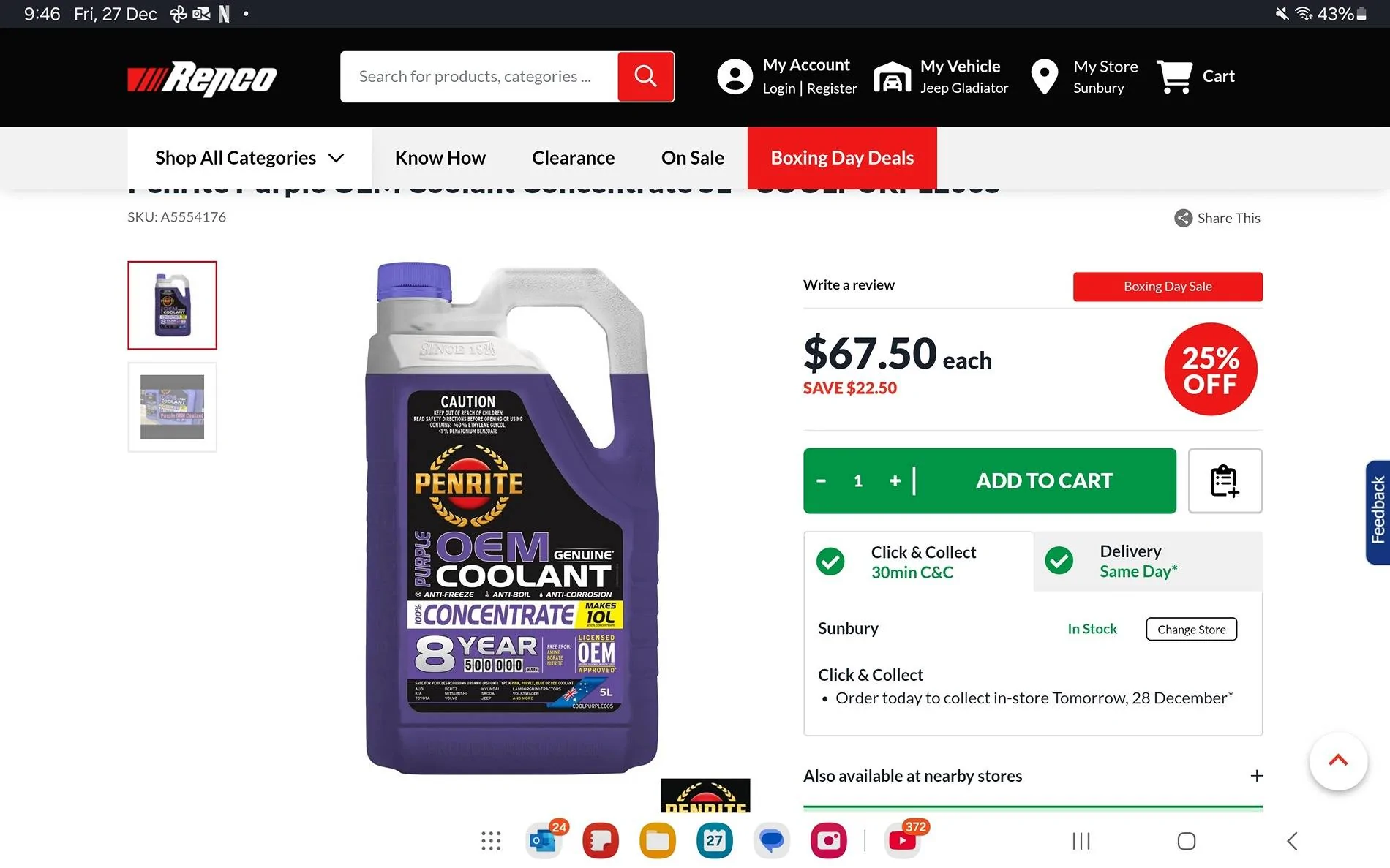Screen dimensions: 1390x868
Task: Select the second product thumbnail image
Action: 172,407
